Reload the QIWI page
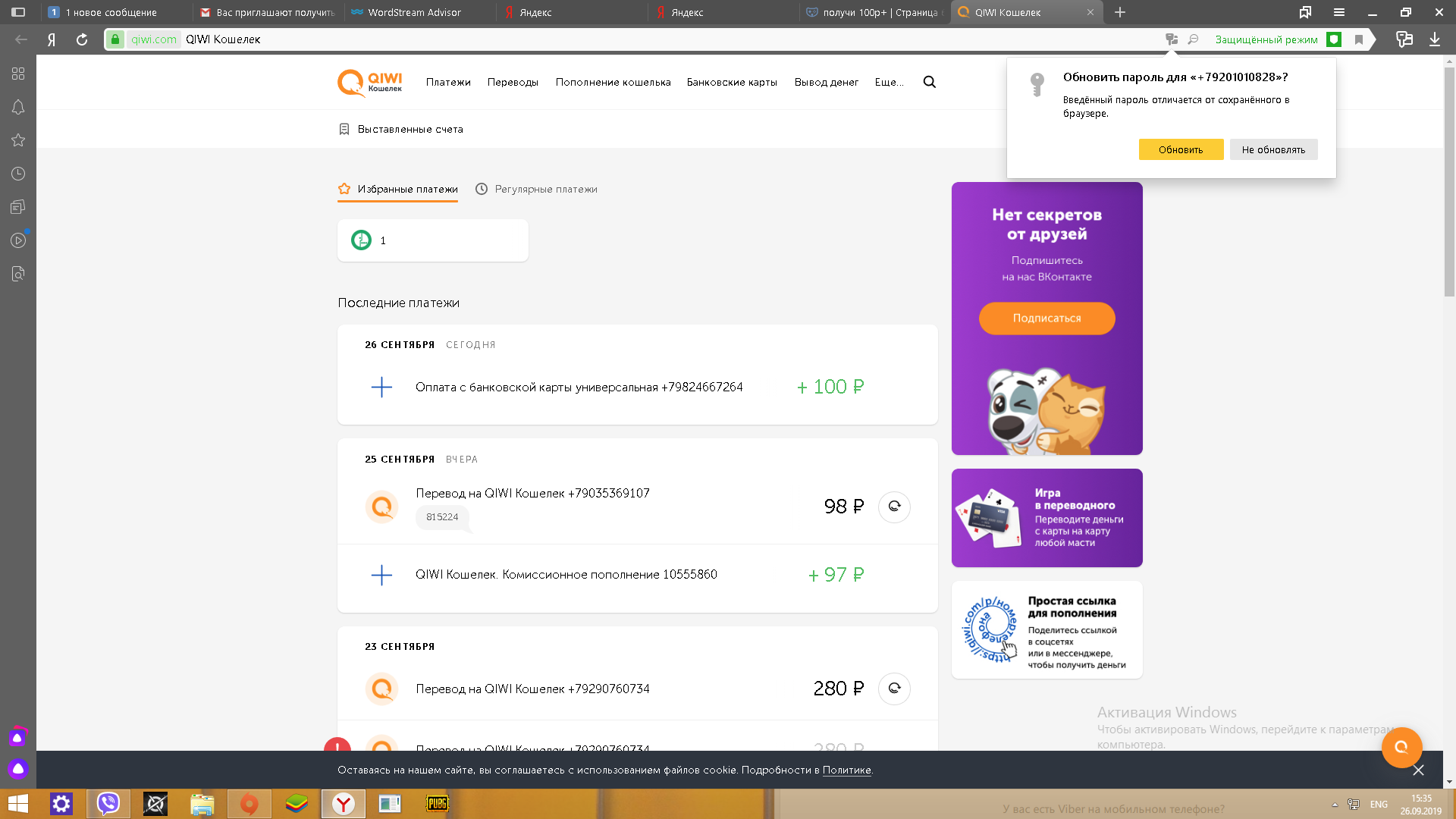 [x=82, y=39]
